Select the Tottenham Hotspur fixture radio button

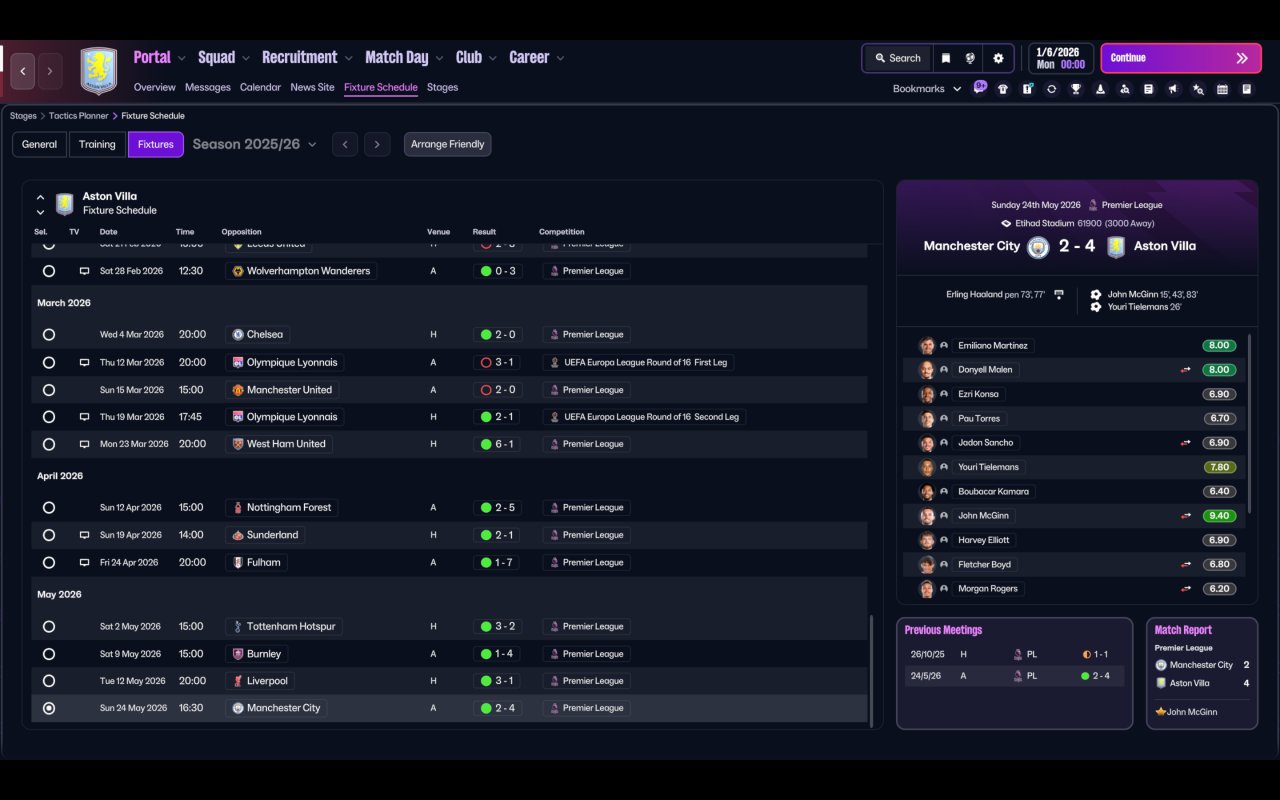point(48,627)
